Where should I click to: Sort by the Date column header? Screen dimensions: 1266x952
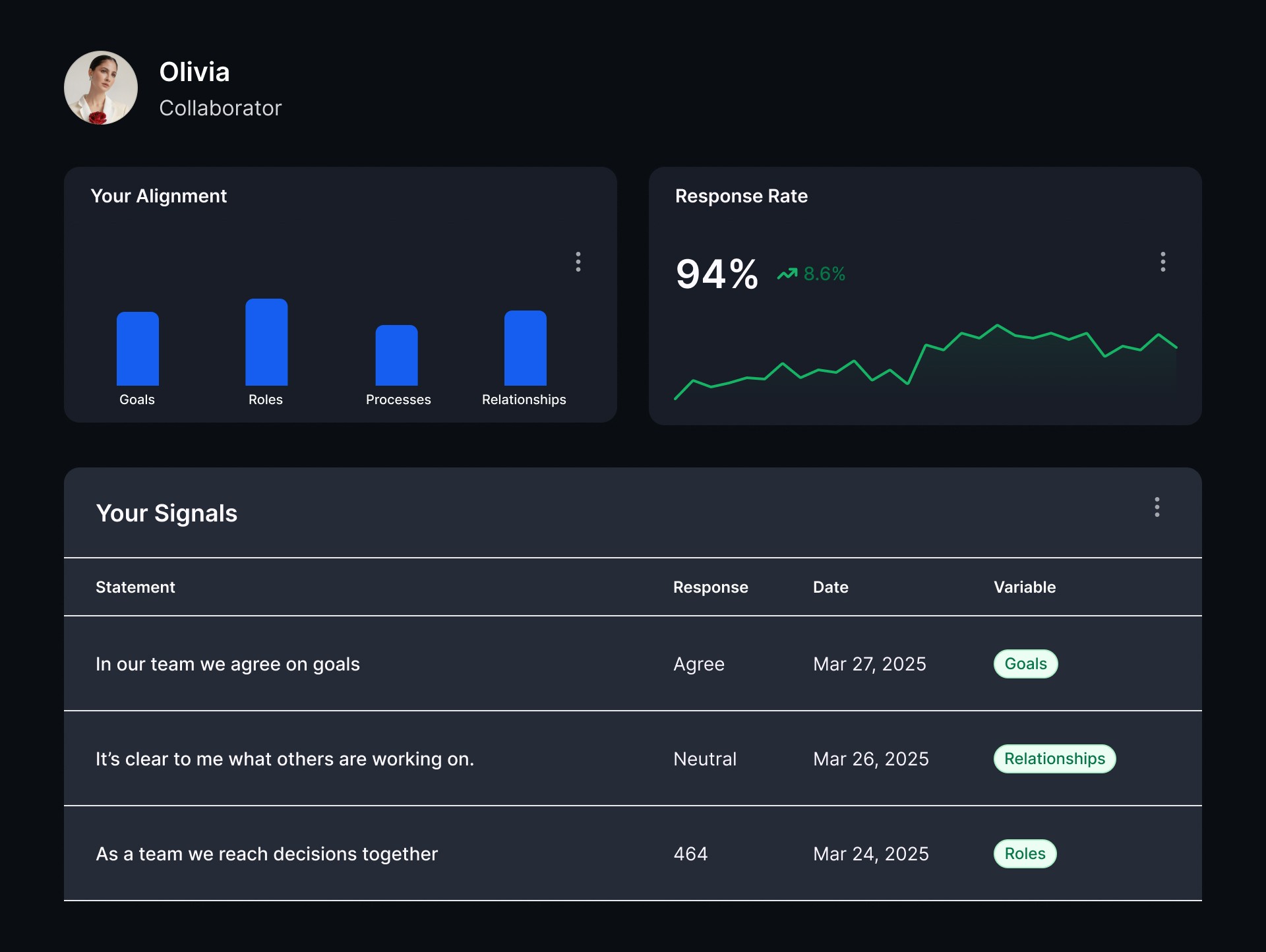click(831, 587)
